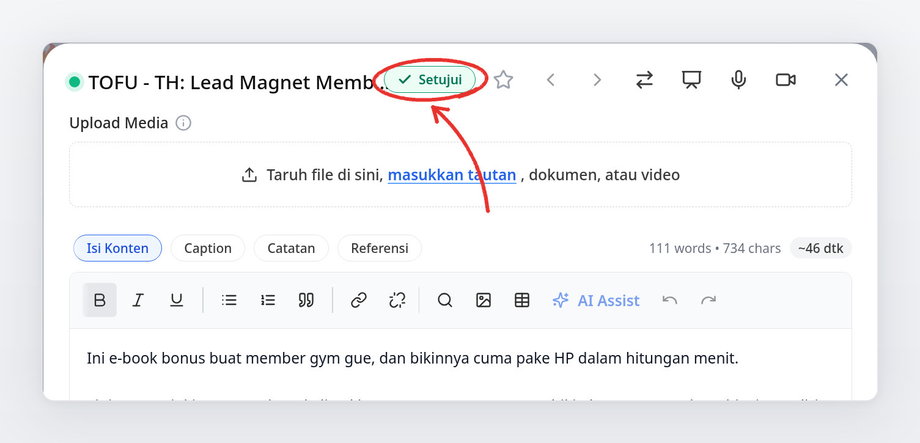Image resolution: width=920 pixels, height=443 pixels.
Task: Redo last edit
Action: 708,300
